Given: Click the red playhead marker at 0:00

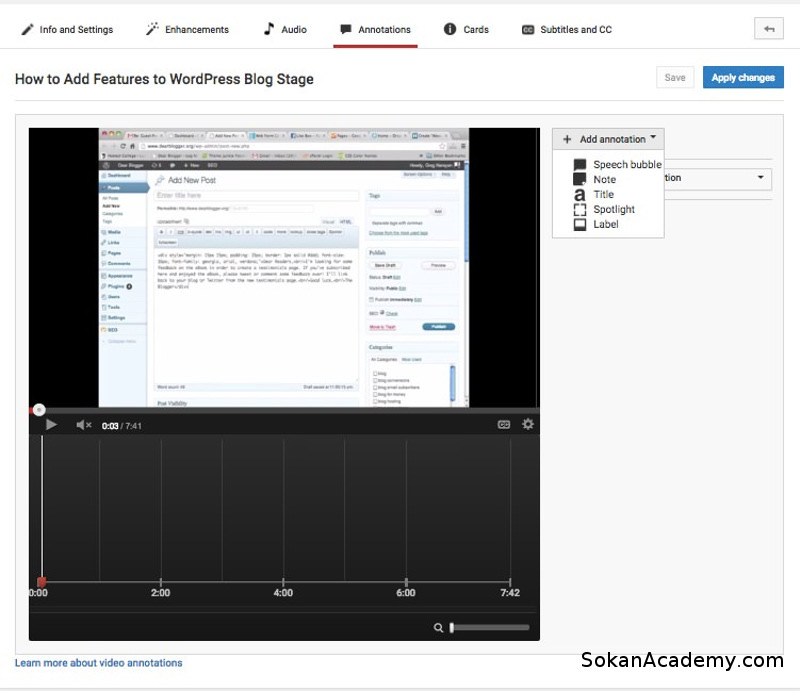Looking at the screenshot, I should pyautogui.click(x=42, y=582).
